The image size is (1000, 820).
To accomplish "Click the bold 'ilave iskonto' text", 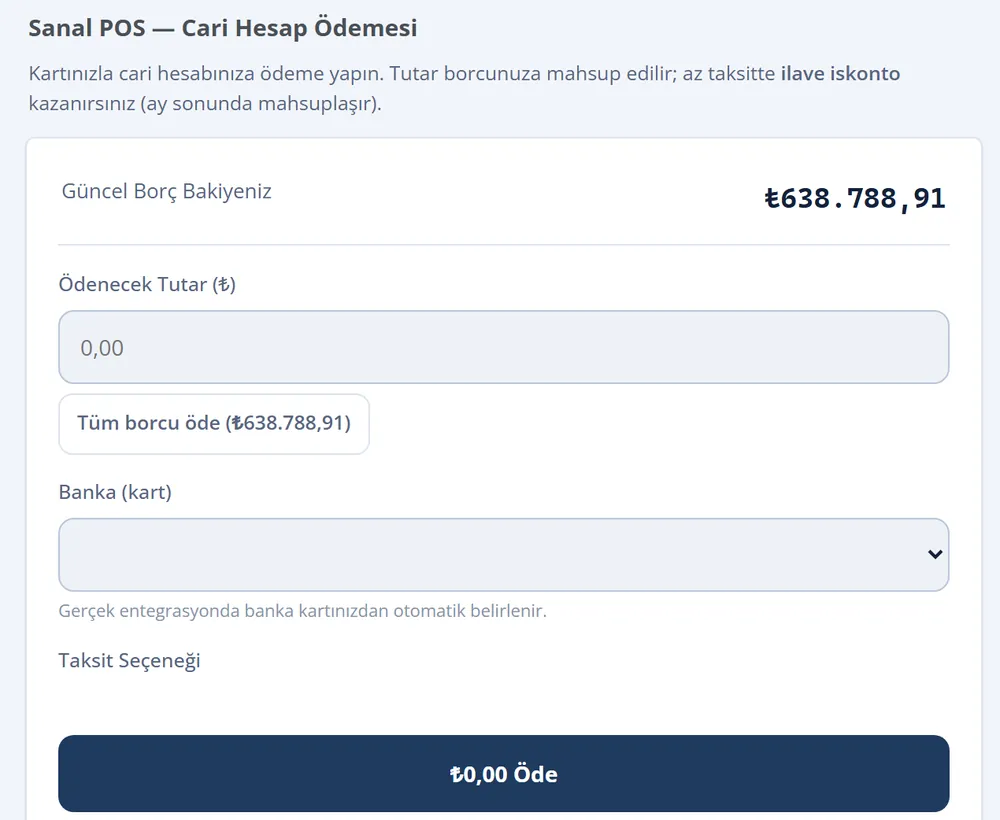I will click(840, 73).
